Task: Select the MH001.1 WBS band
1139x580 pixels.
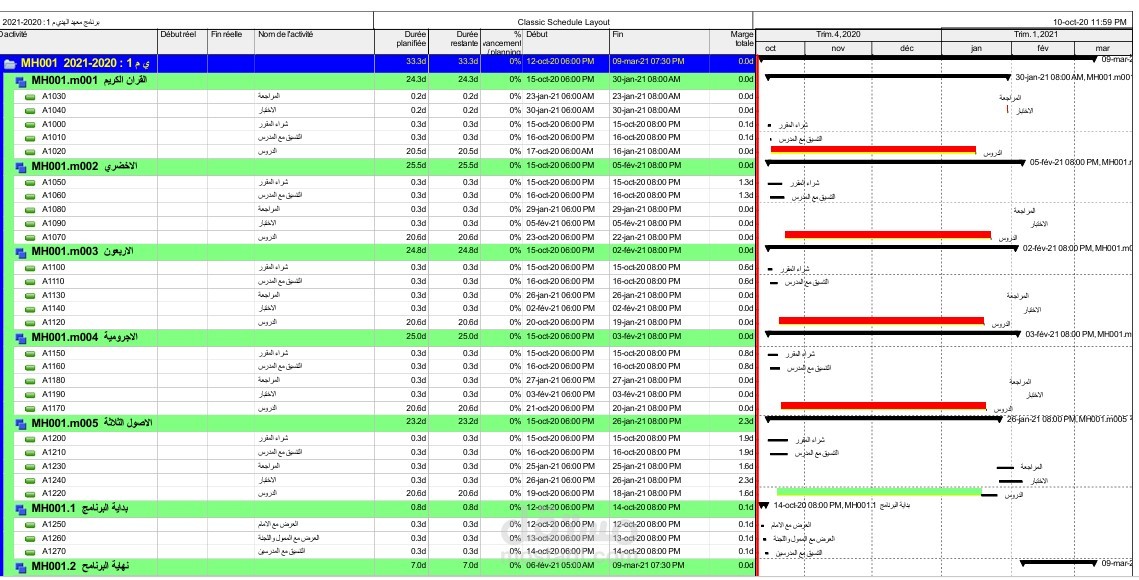Action: [x=380, y=508]
